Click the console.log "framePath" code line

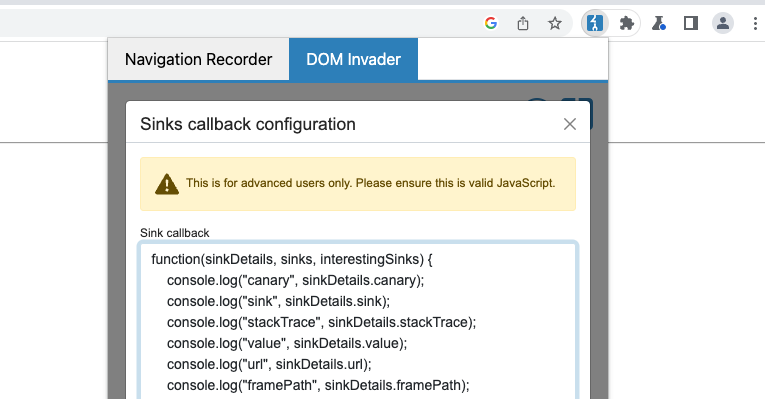(318, 385)
